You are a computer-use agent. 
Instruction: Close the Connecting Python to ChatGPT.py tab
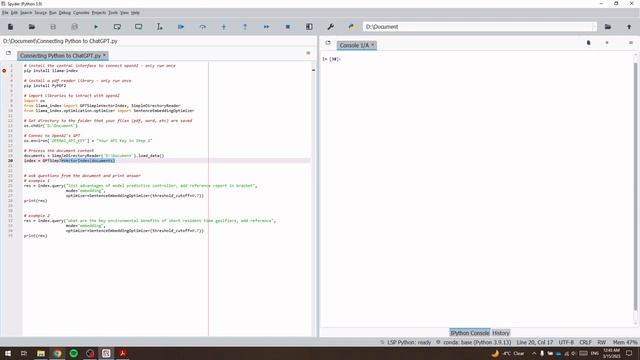tap(104, 55)
